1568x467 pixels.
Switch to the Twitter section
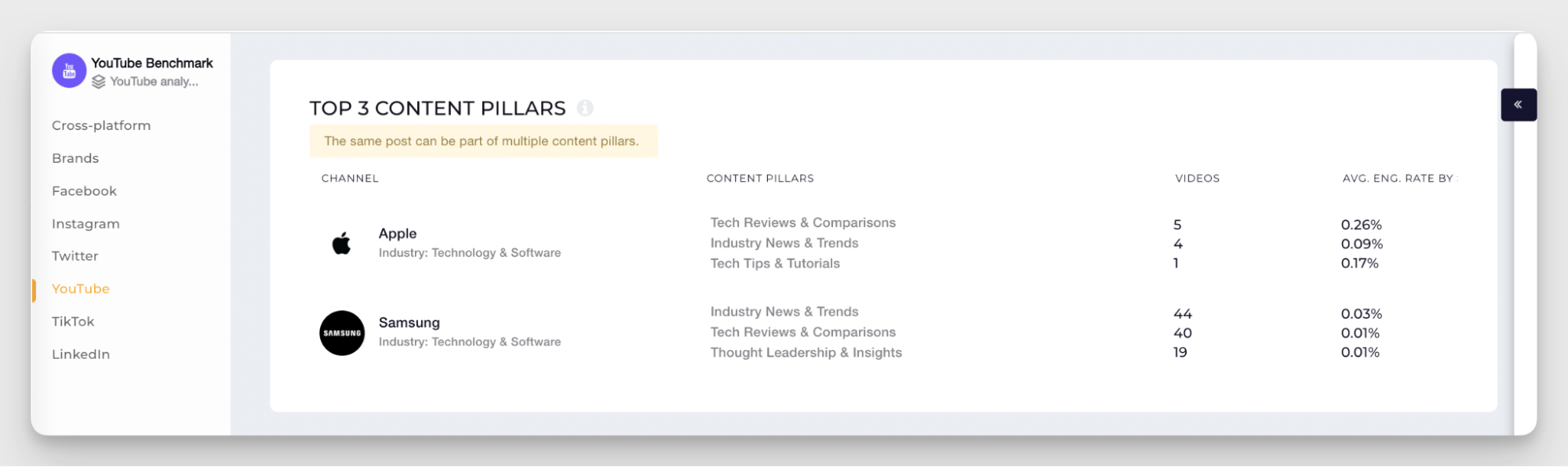click(x=75, y=256)
